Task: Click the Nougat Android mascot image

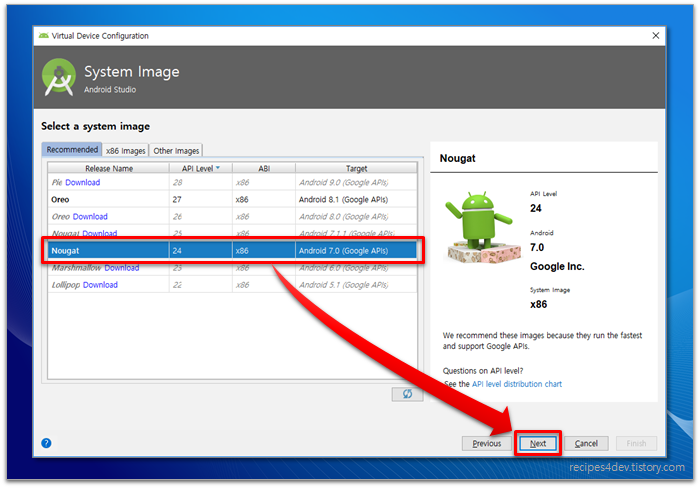Action: click(x=482, y=227)
